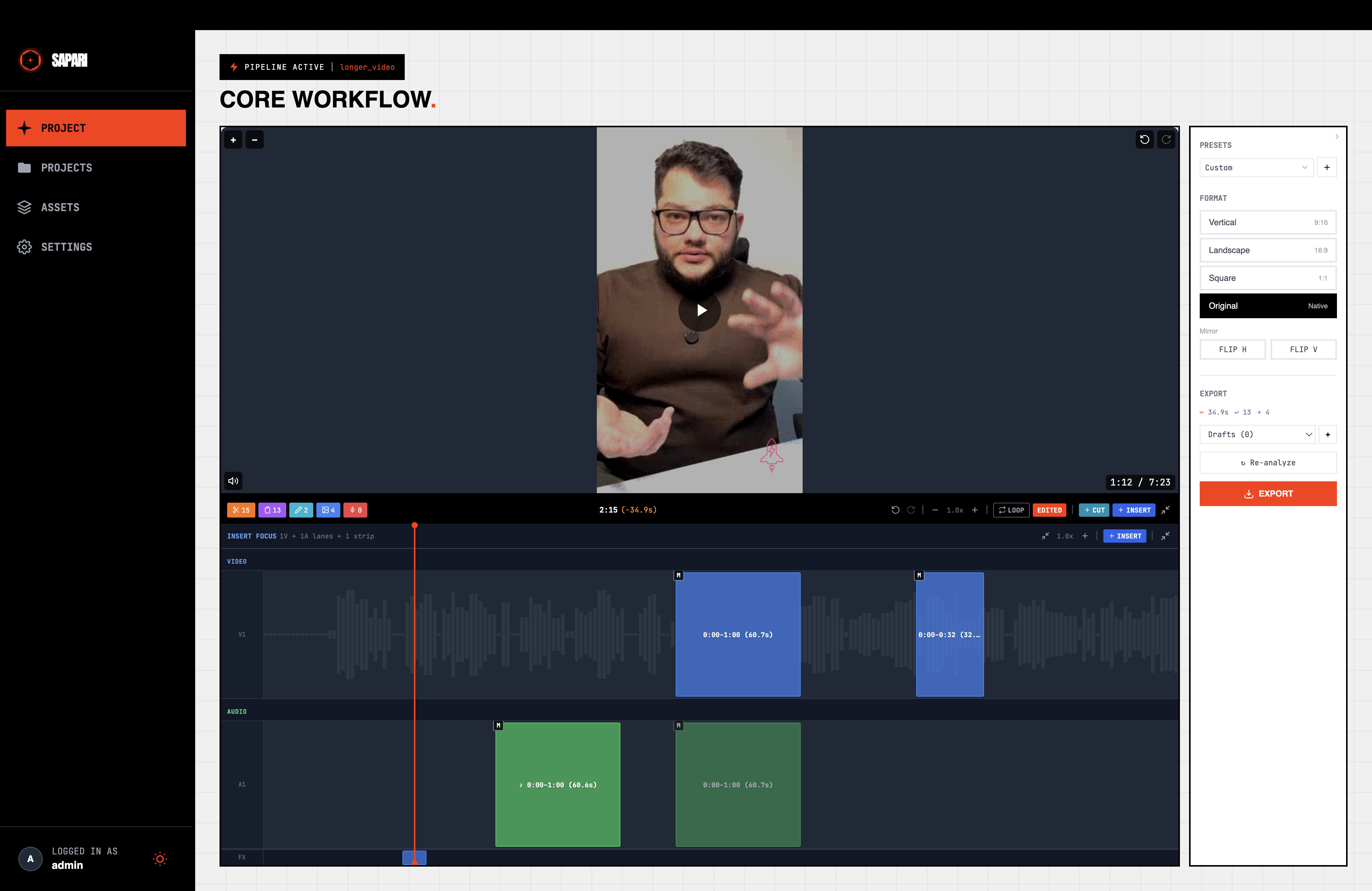
Task: Zoom in on the video preview with plus
Action: (x=234, y=139)
